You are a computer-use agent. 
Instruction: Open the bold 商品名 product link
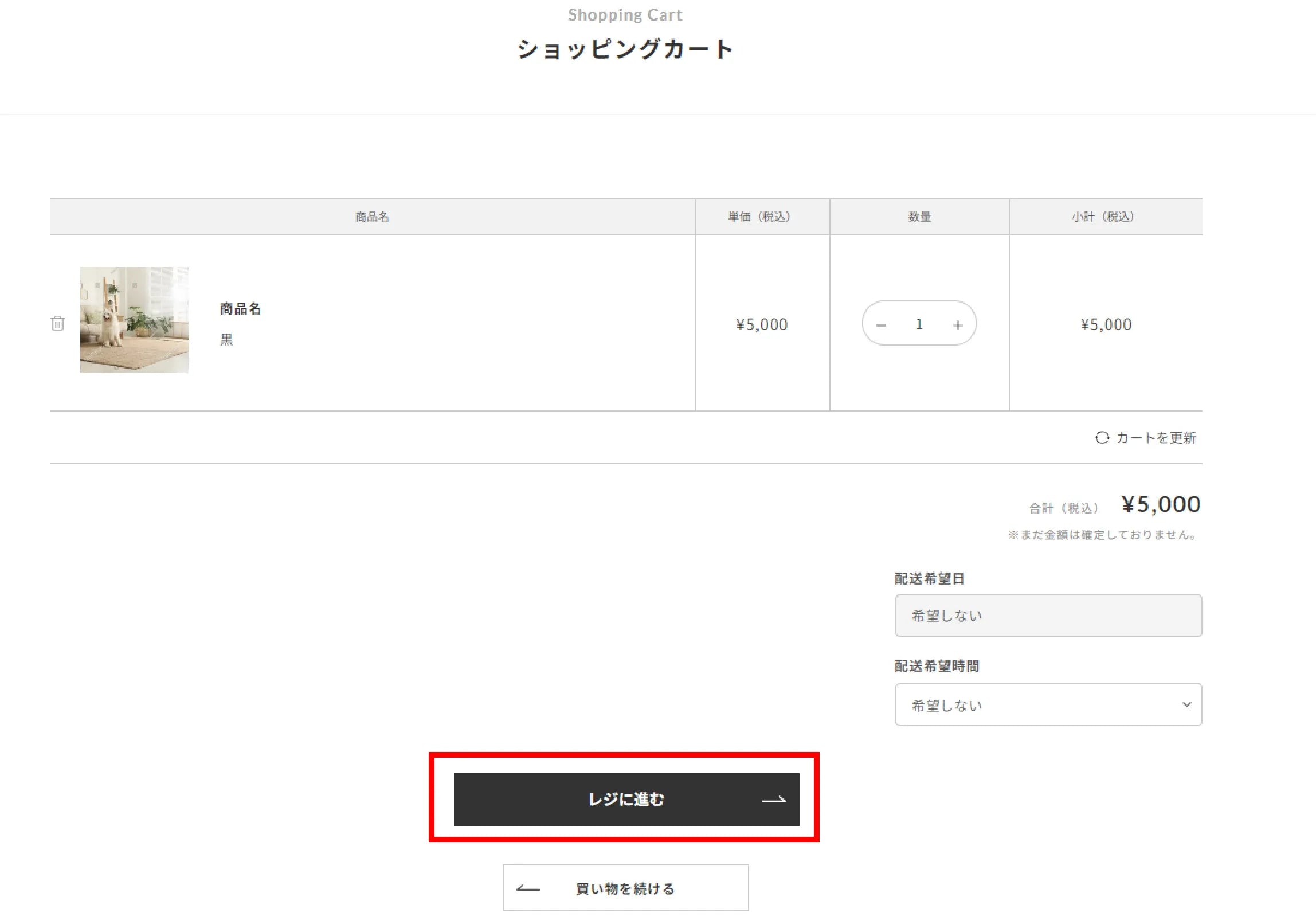pyautogui.click(x=241, y=309)
